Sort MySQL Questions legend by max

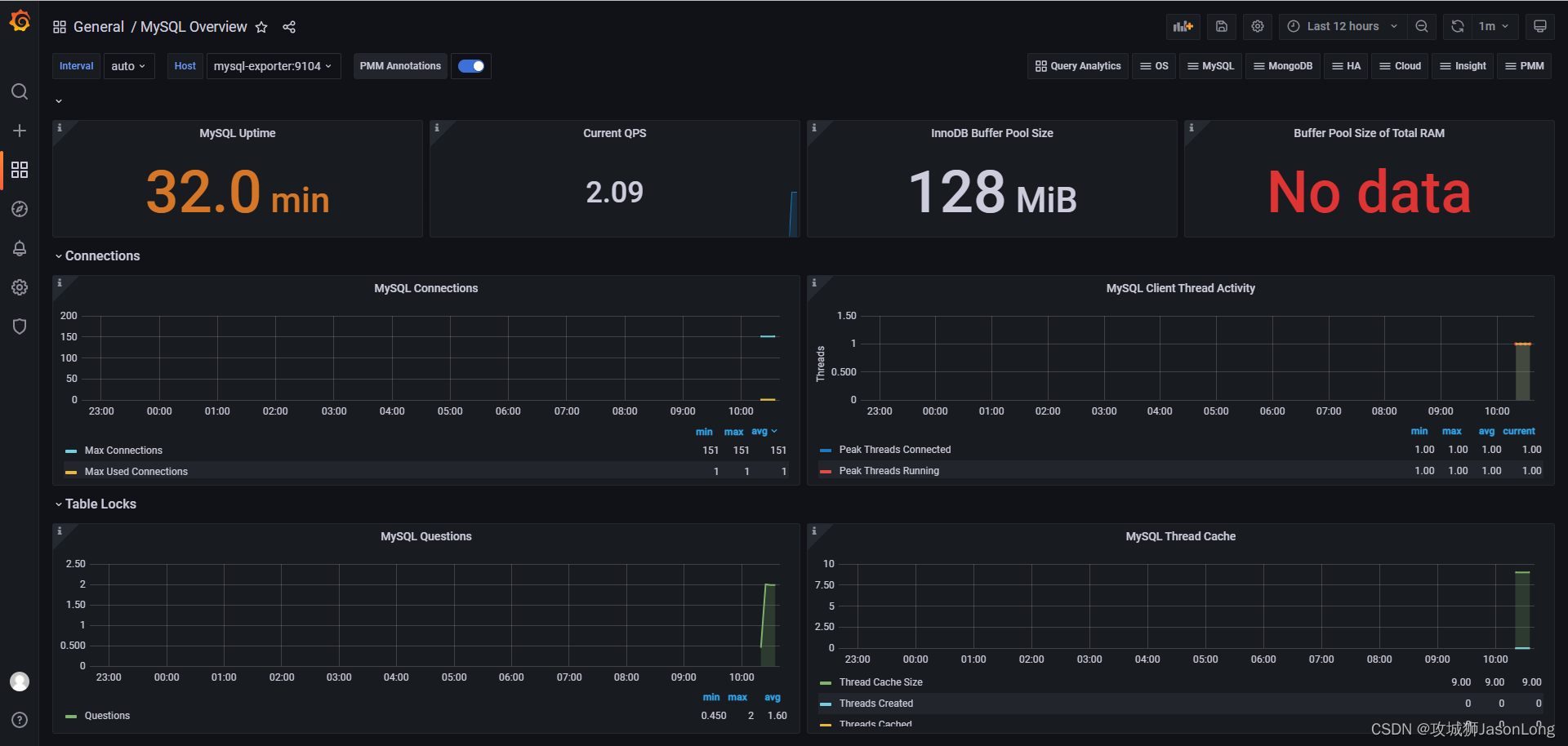(737, 697)
